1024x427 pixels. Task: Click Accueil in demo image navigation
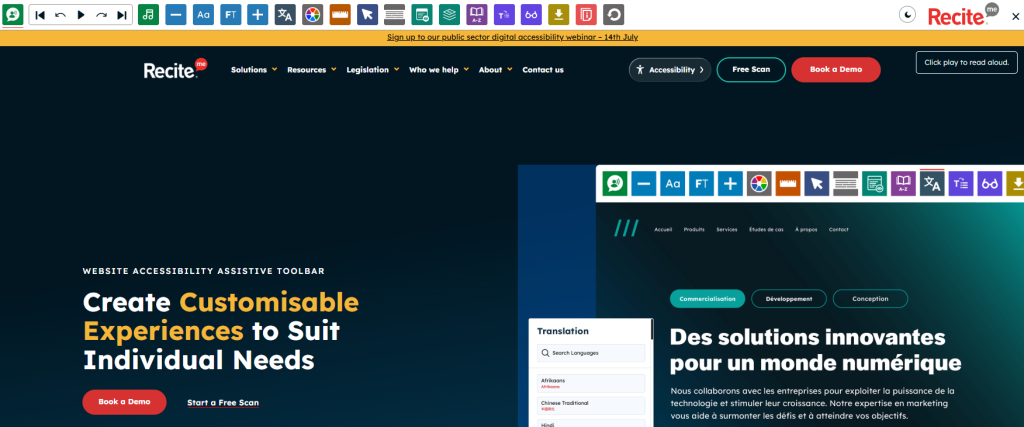(663, 230)
